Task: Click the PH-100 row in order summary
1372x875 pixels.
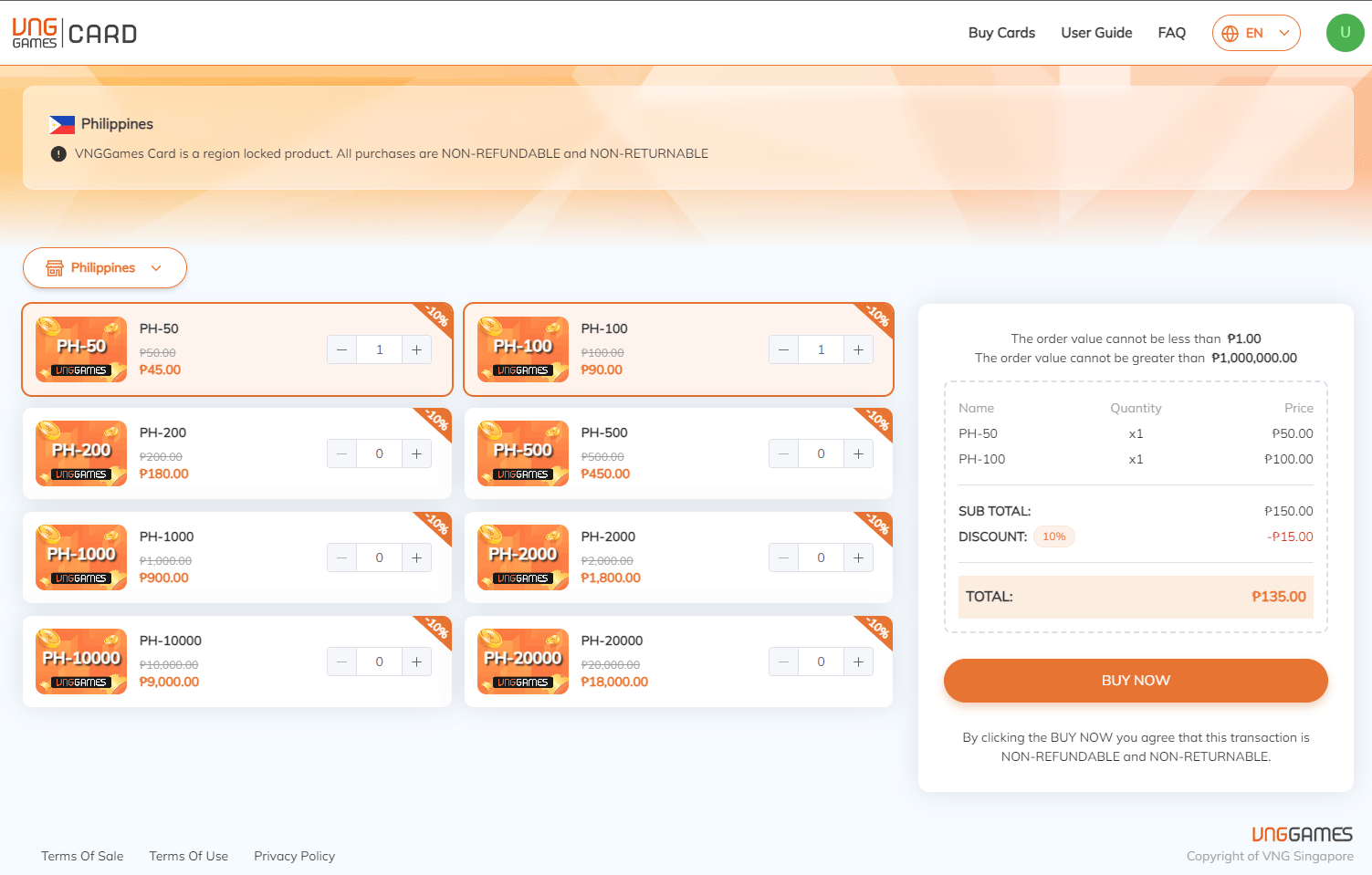Action: [x=1136, y=459]
